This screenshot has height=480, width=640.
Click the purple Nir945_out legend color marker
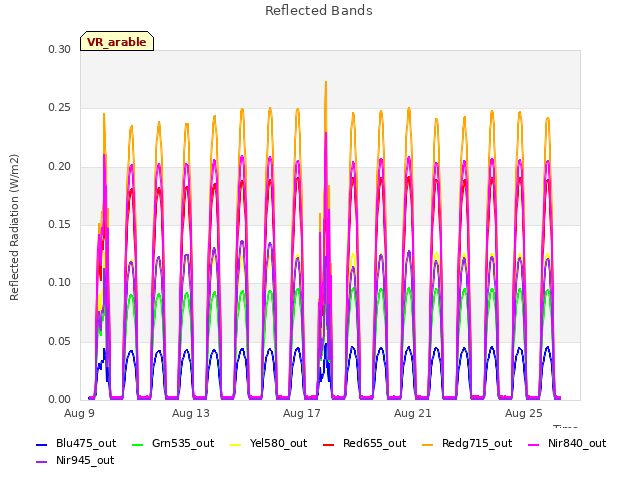tap(41, 462)
